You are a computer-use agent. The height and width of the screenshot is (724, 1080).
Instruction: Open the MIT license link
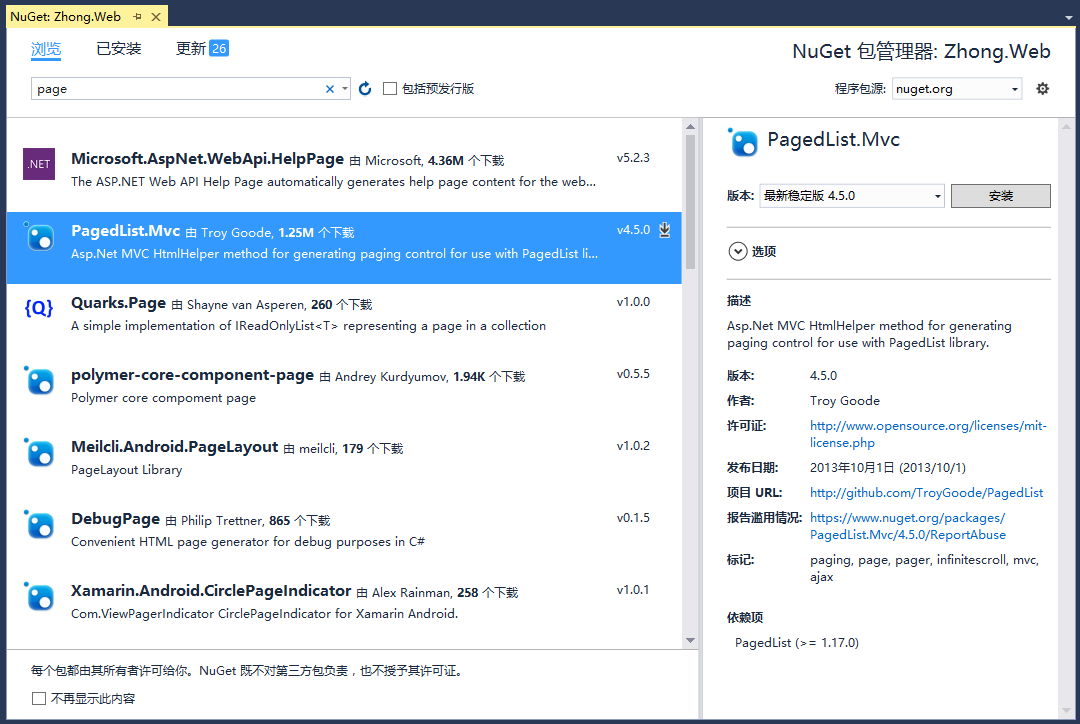point(928,434)
